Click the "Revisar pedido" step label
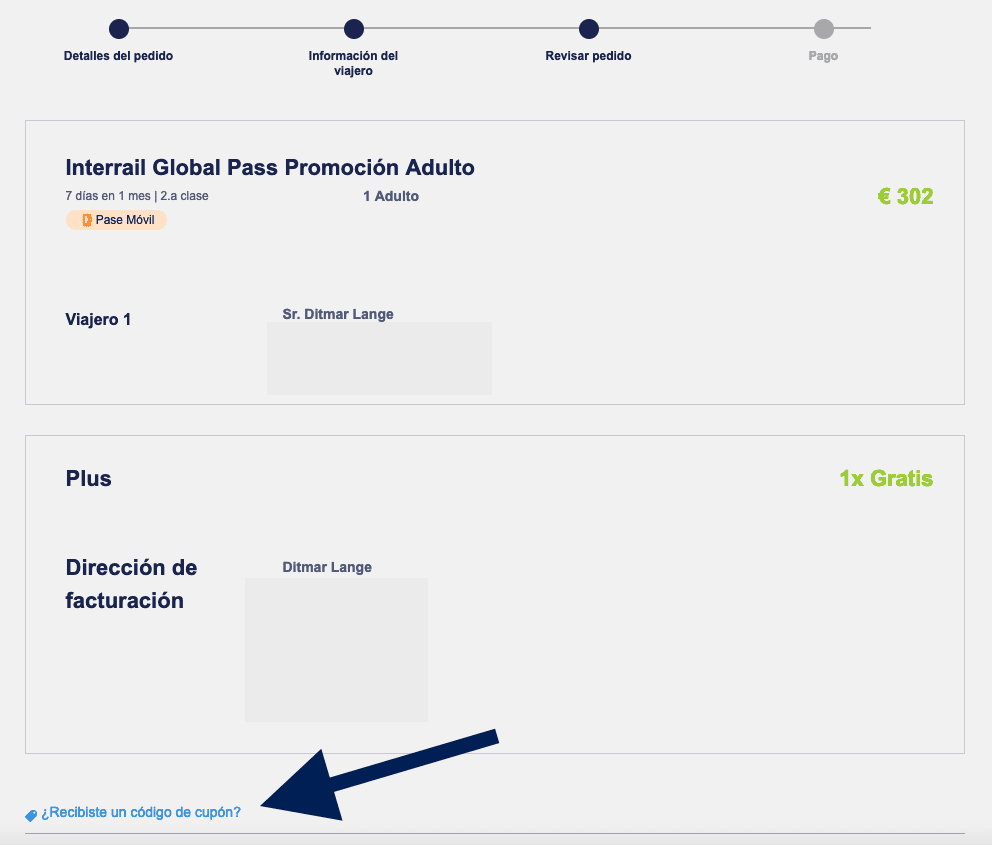This screenshot has width=992, height=845. (588, 56)
